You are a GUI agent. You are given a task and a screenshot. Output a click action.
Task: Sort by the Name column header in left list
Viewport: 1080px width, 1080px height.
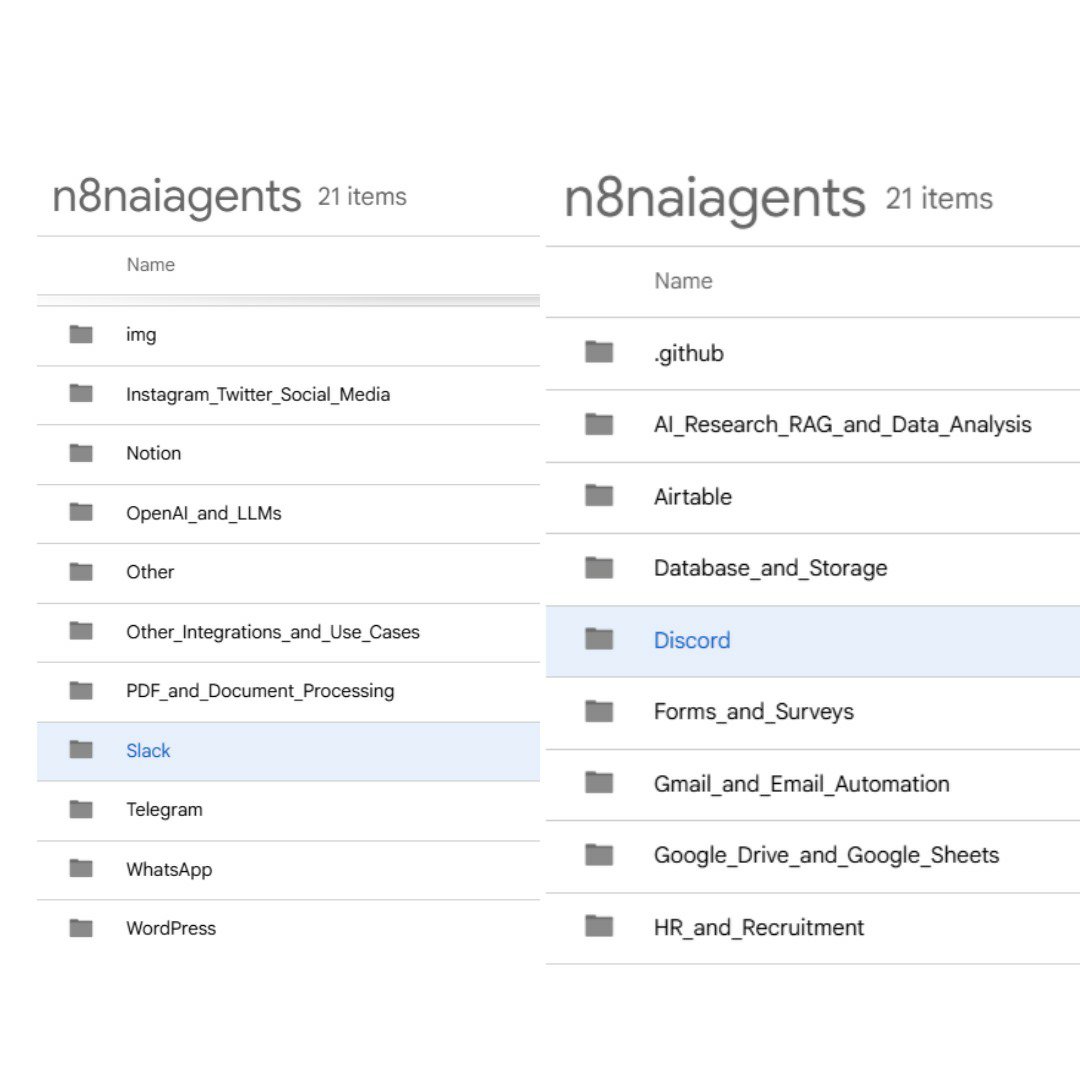(x=150, y=265)
